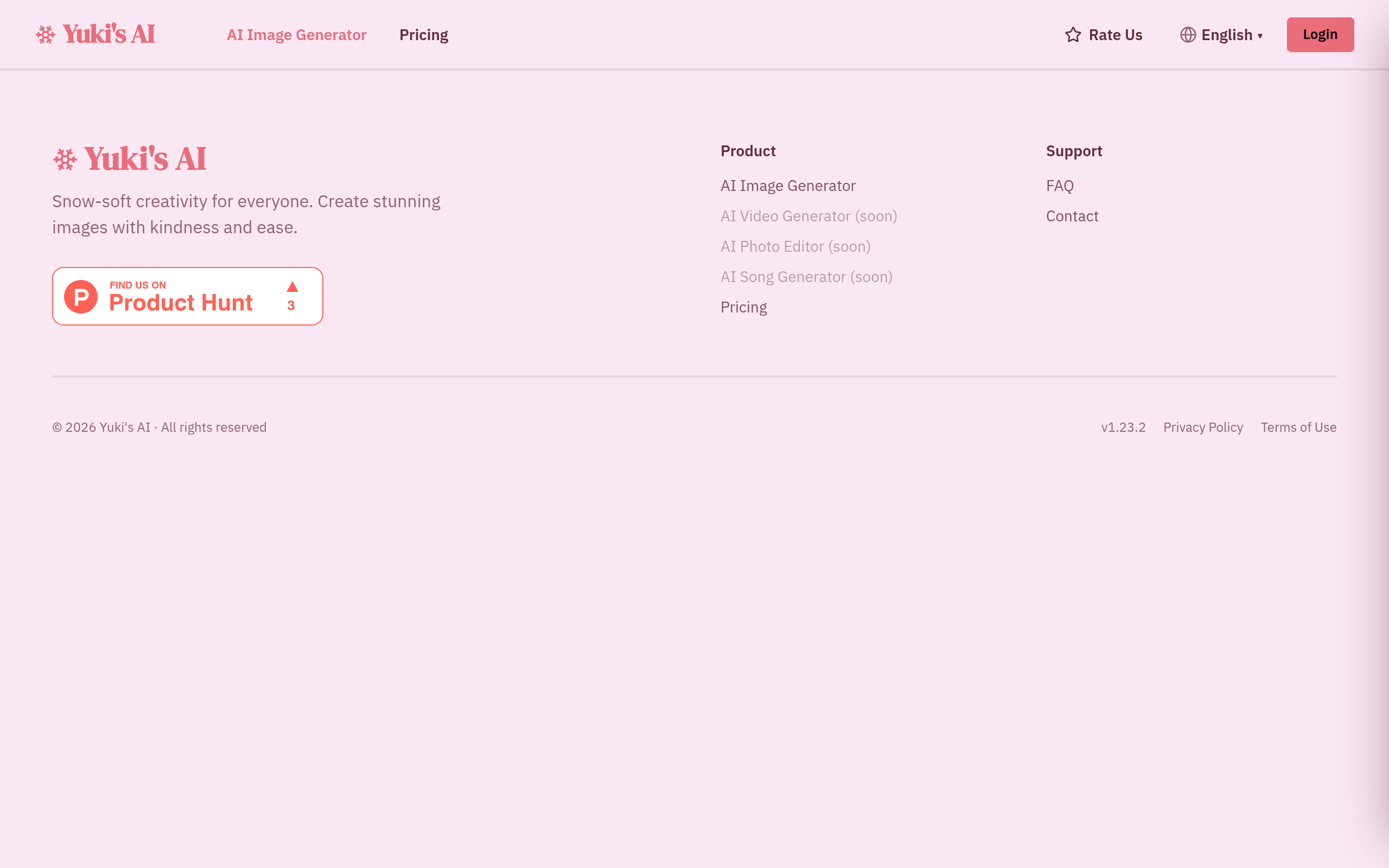The image size is (1389, 868).
Task: Open the FAQ support link
Action: point(1060,186)
